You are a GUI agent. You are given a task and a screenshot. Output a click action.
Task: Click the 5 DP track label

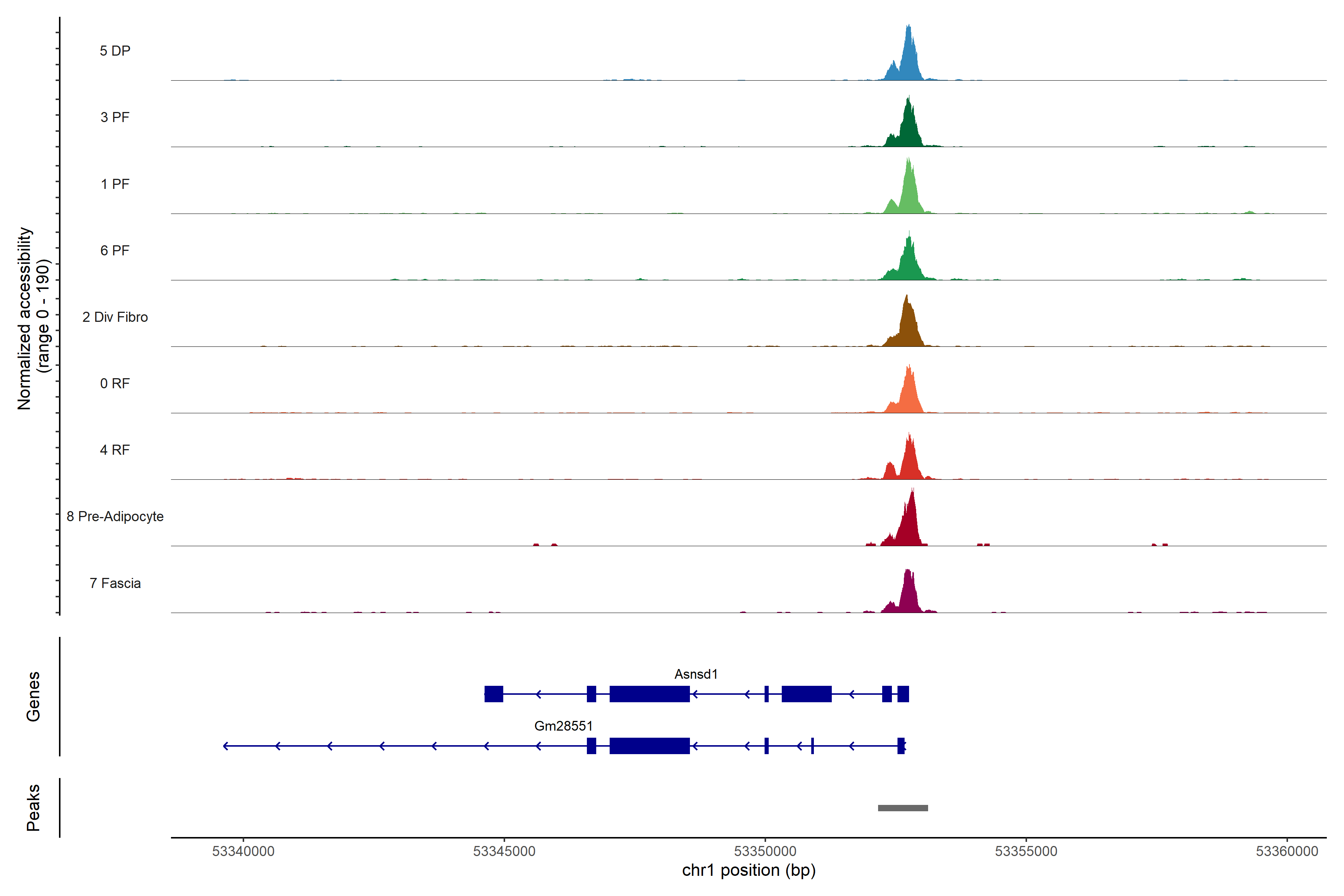(115, 51)
